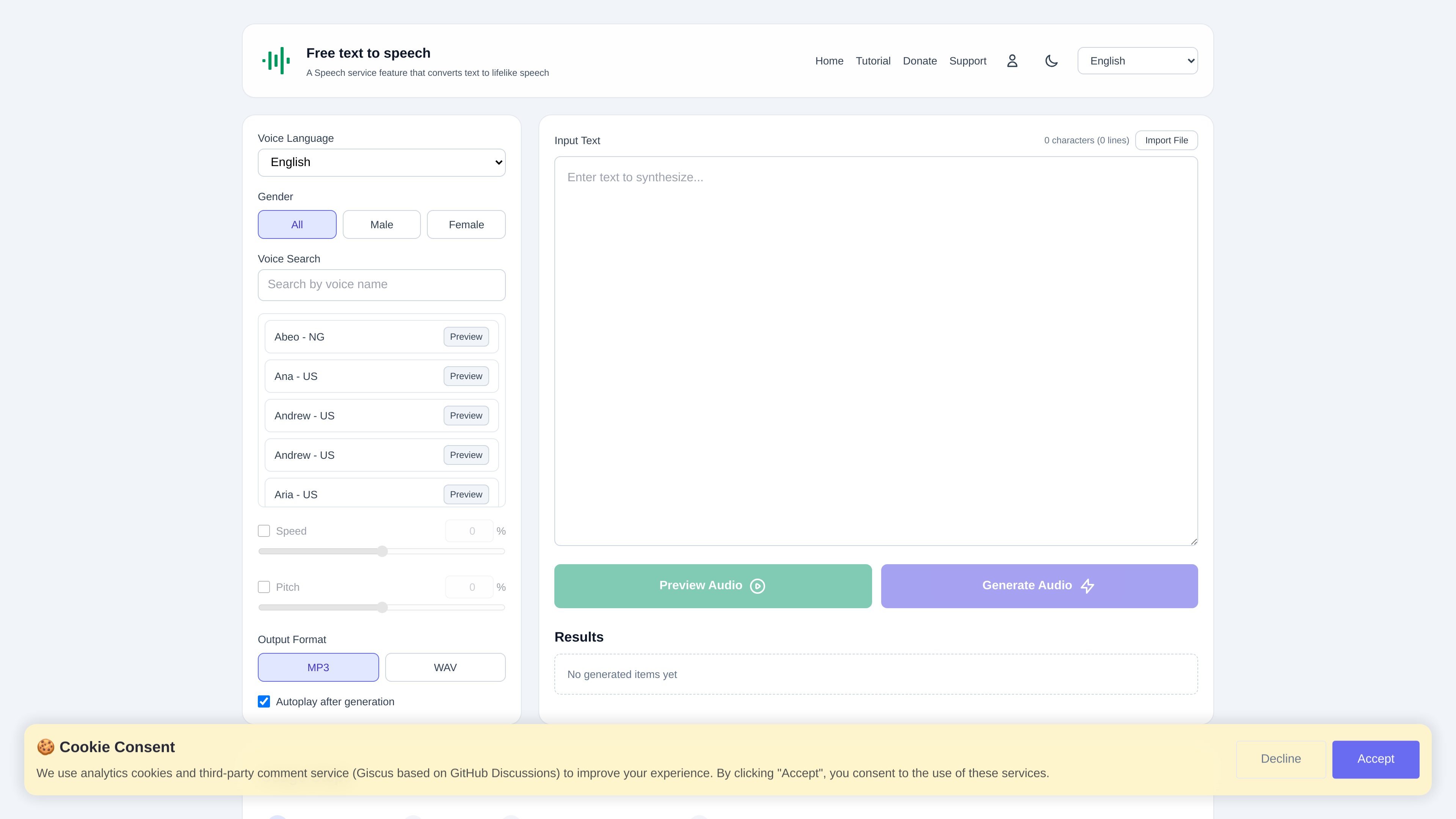This screenshot has width=1456, height=819.
Task: Choose MP3 output format
Action: tap(318, 667)
